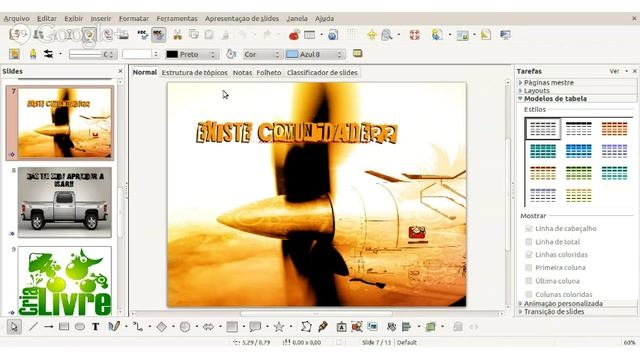Select the blue table style swatch
Viewport: 640px width, 360px height.
pos(578,151)
